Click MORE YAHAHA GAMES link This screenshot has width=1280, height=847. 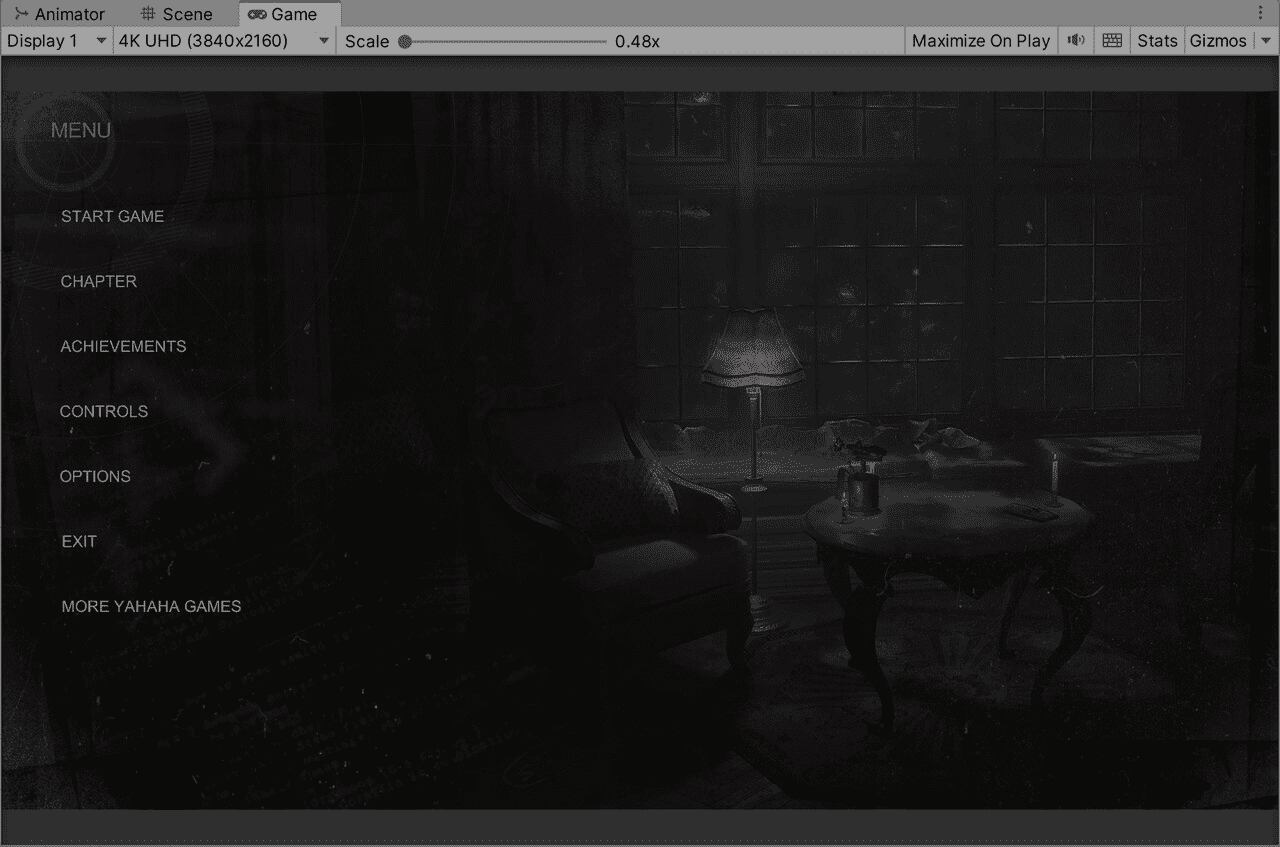151,606
